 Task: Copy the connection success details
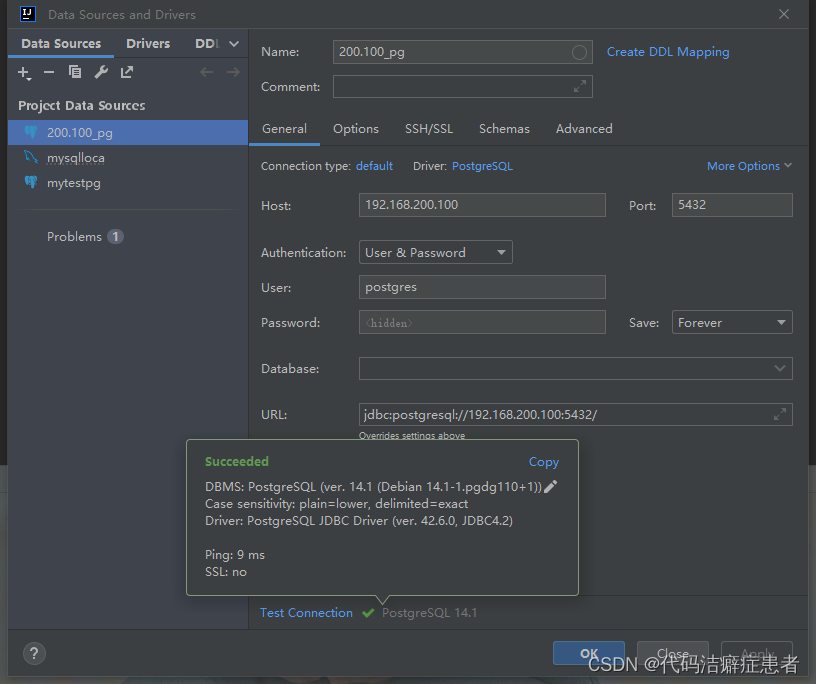[x=544, y=462]
